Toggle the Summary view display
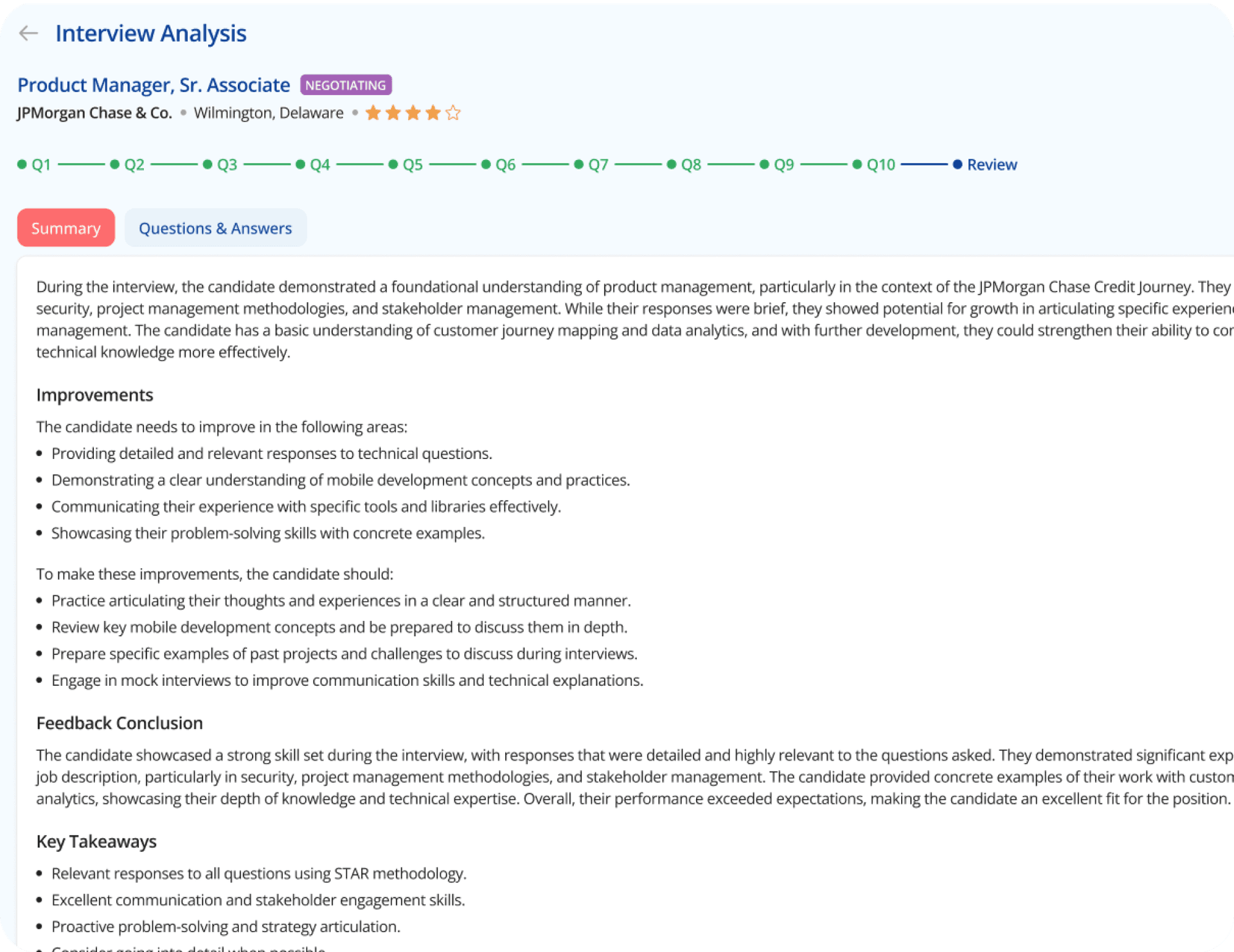1234x952 pixels. tap(66, 228)
